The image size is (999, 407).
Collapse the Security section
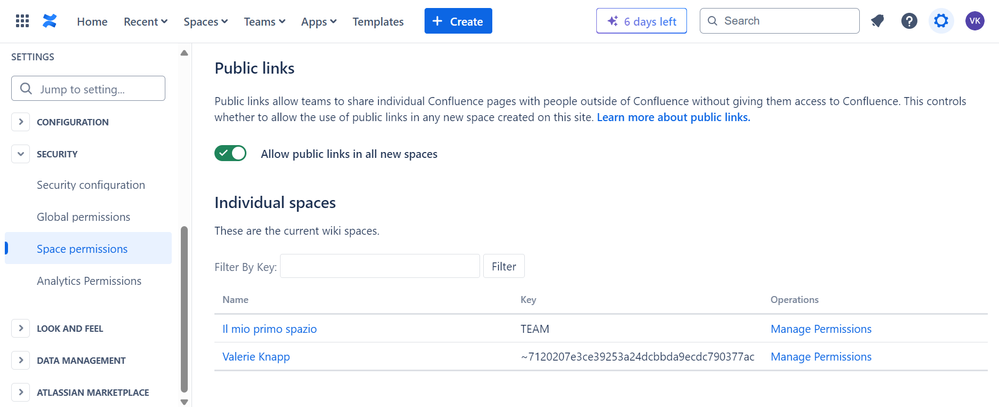(20, 154)
